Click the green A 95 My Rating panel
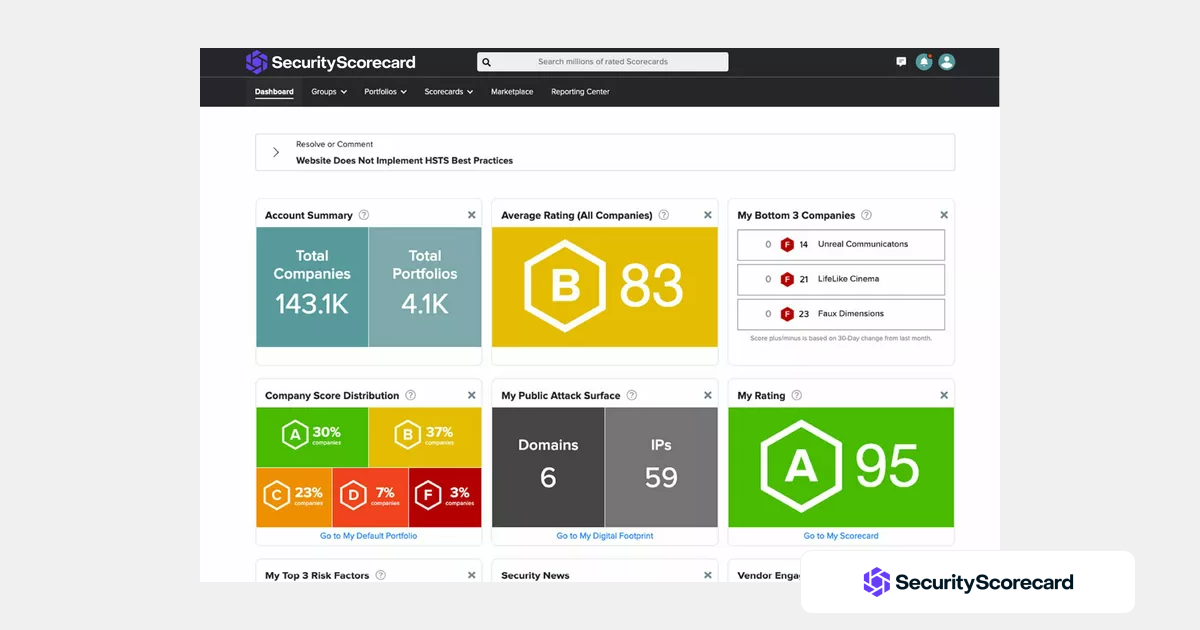This screenshot has width=1200, height=630. pyautogui.click(x=841, y=467)
